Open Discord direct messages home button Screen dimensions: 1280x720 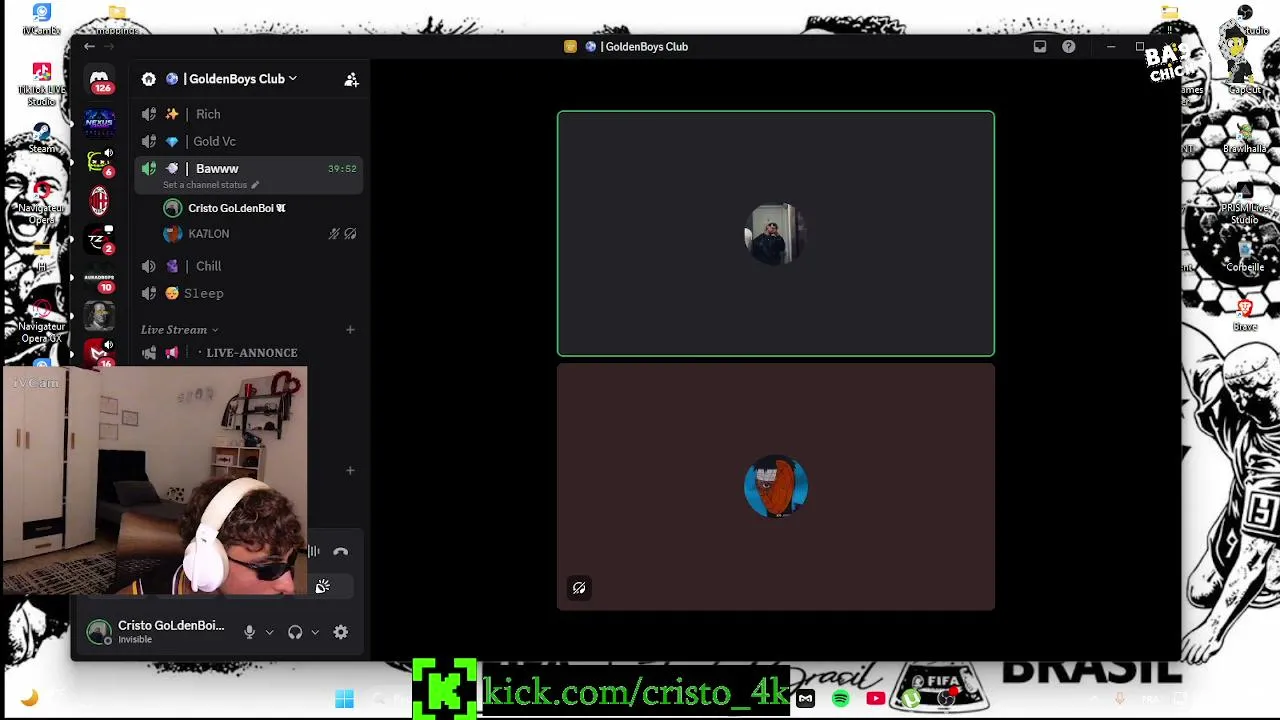click(x=99, y=79)
